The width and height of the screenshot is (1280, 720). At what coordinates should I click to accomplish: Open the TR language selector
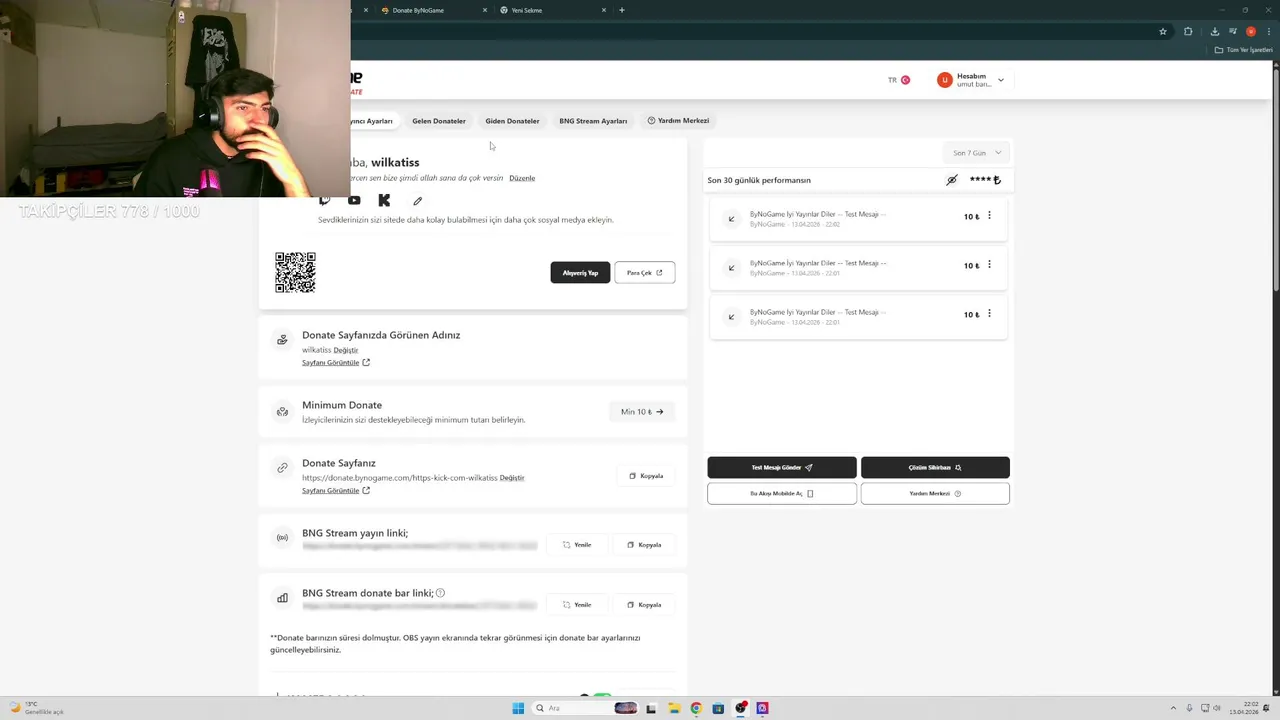(898, 80)
